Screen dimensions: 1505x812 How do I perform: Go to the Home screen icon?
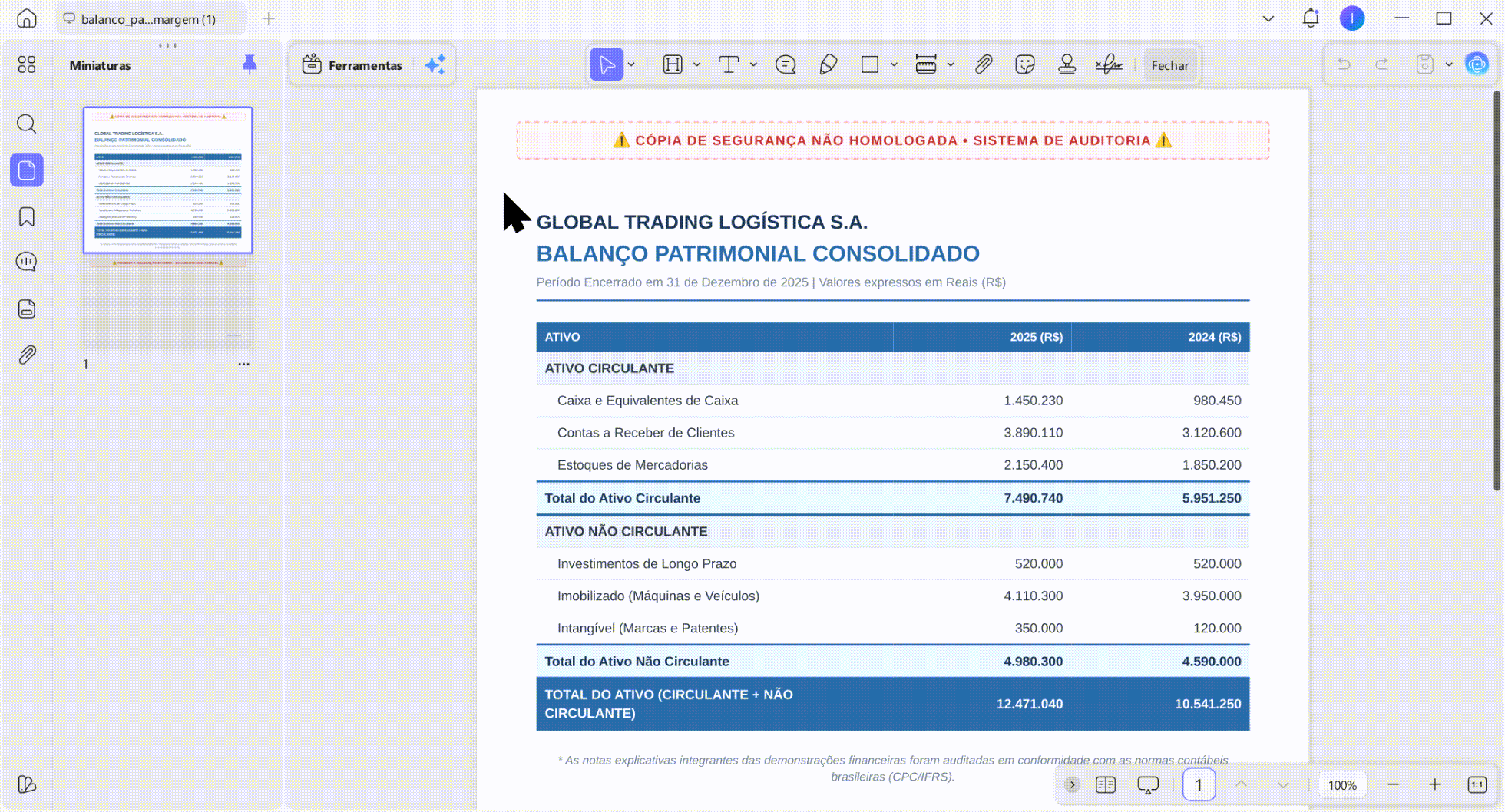[27, 18]
